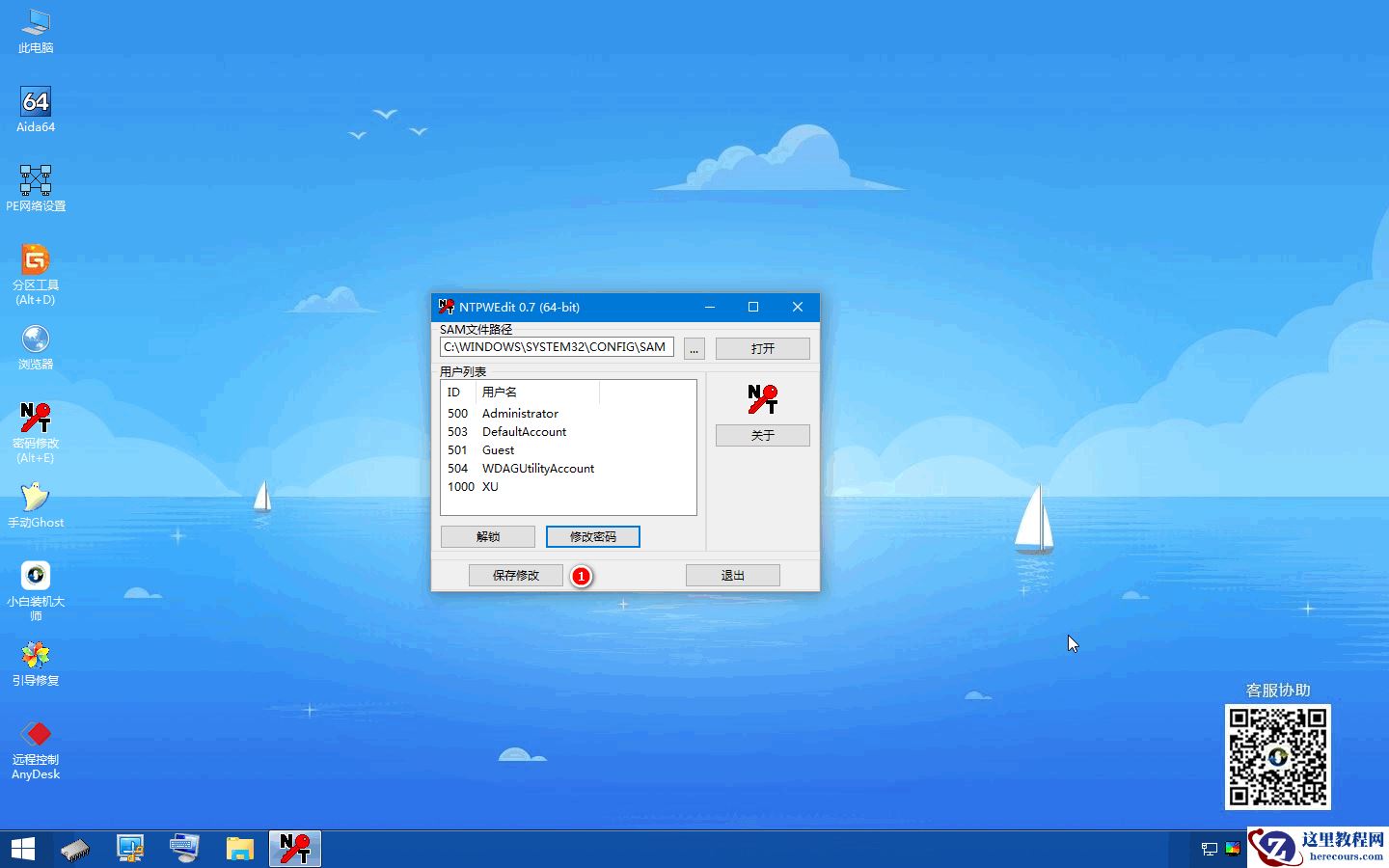Click 关于 to view About info
Viewport: 1389px width, 868px height.
(762, 435)
